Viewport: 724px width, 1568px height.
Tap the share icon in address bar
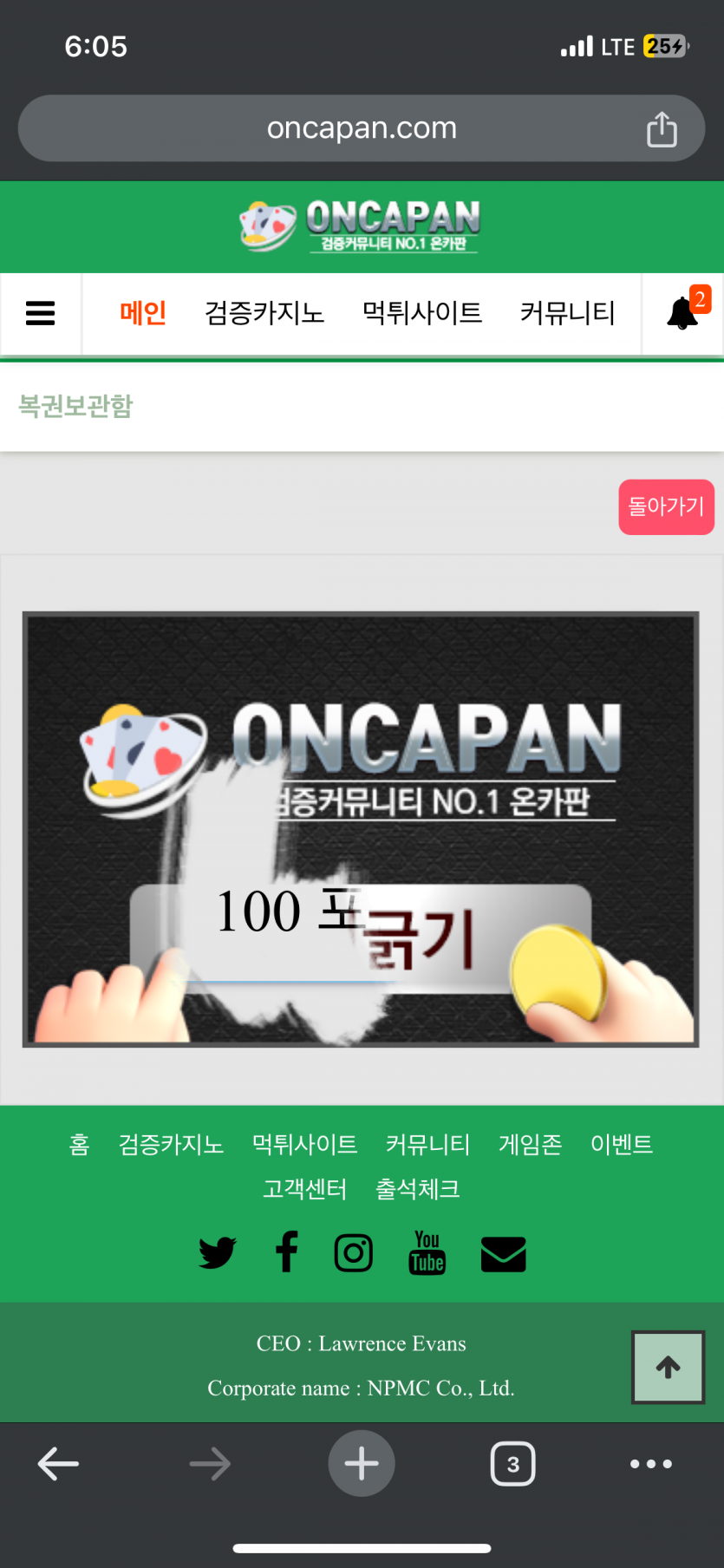pyautogui.click(x=662, y=129)
